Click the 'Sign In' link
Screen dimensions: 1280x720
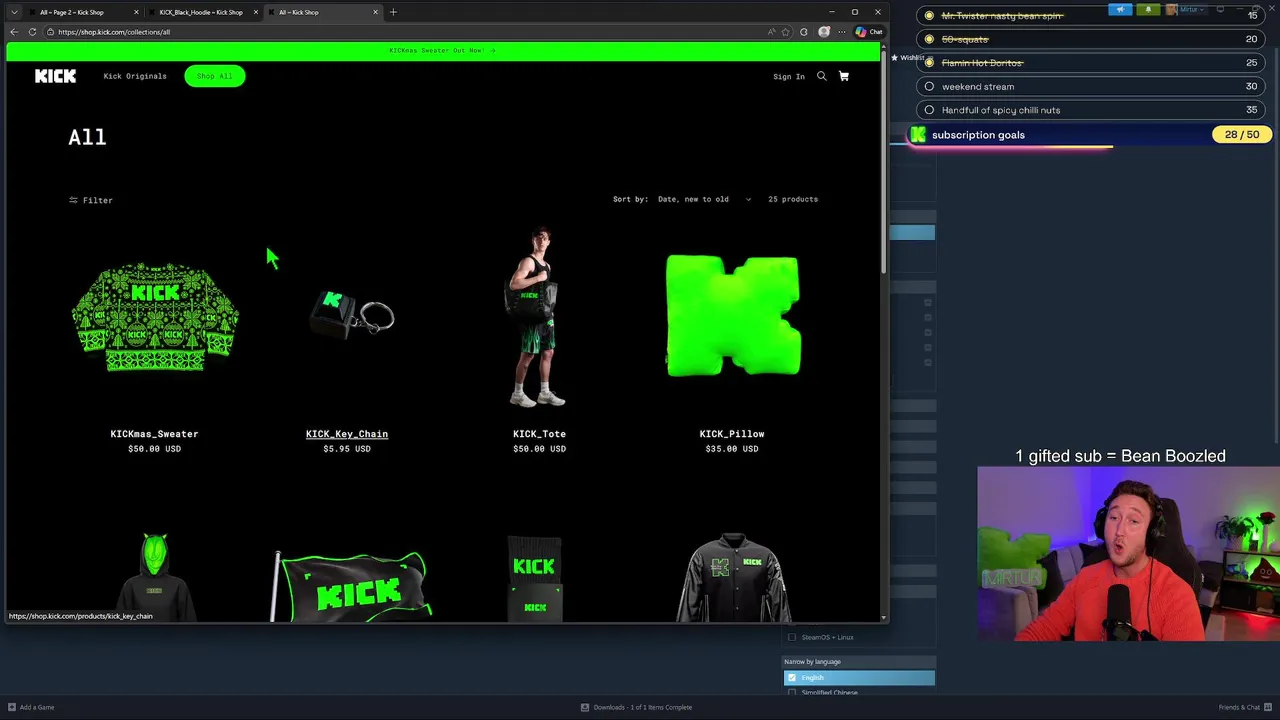click(x=789, y=77)
